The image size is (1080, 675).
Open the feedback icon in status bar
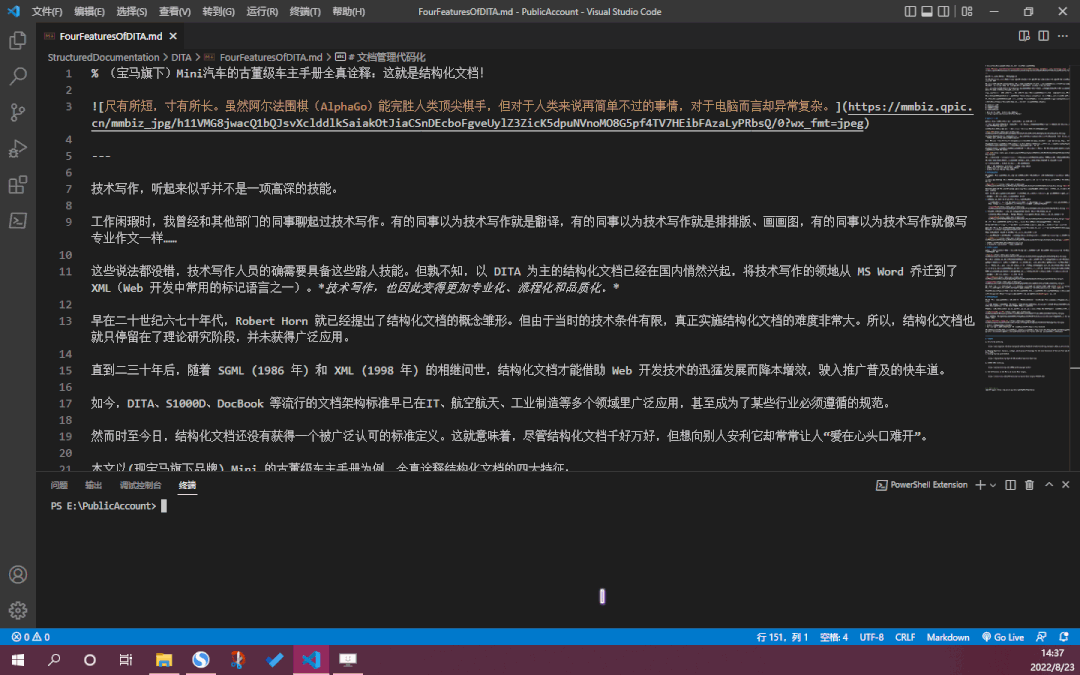1041,637
